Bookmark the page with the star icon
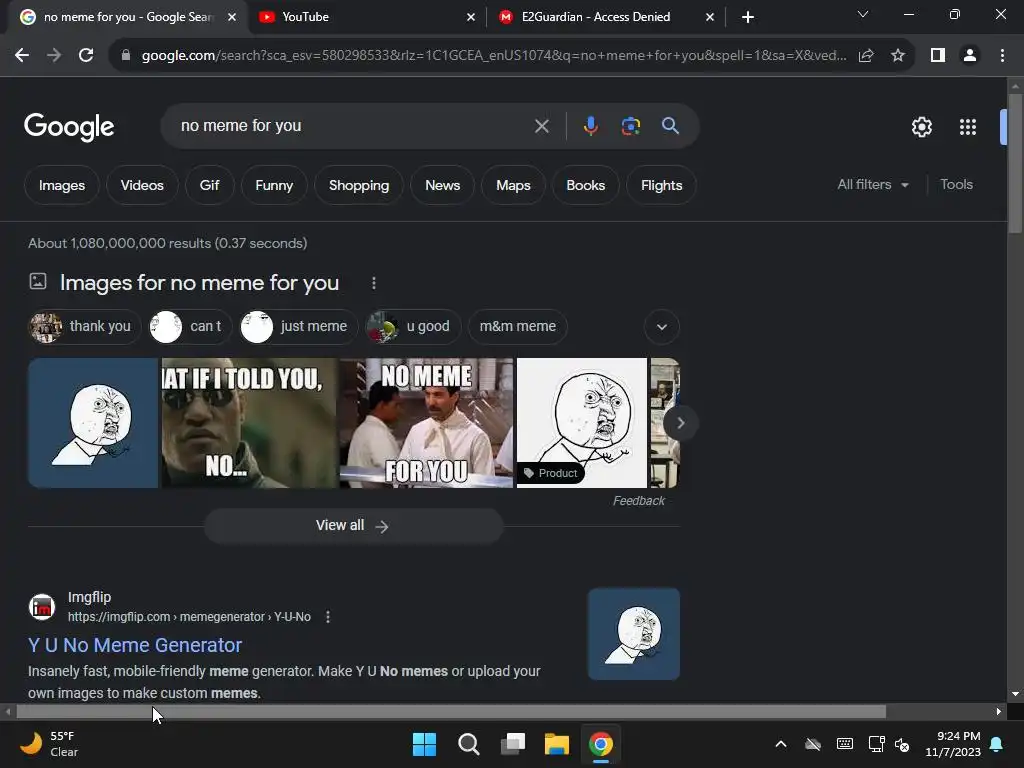Viewport: 1024px width, 768px height. [x=898, y=56]
